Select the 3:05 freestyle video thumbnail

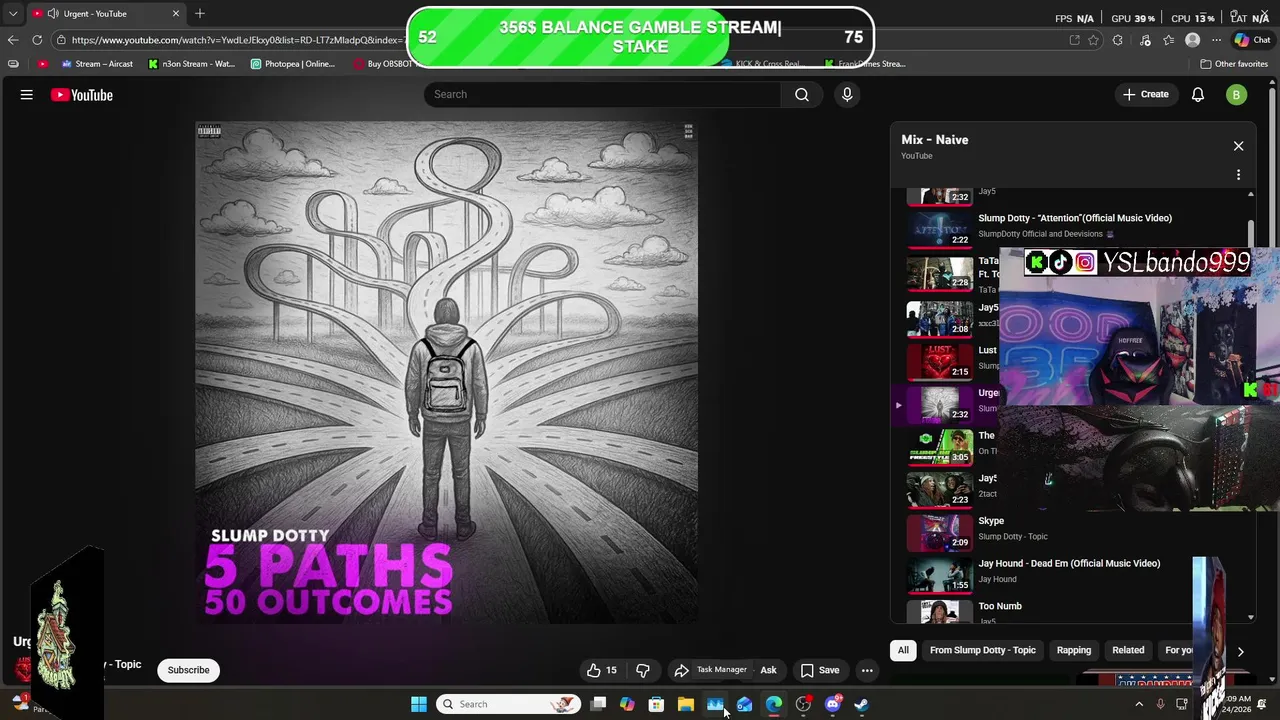tap(940, 447)
